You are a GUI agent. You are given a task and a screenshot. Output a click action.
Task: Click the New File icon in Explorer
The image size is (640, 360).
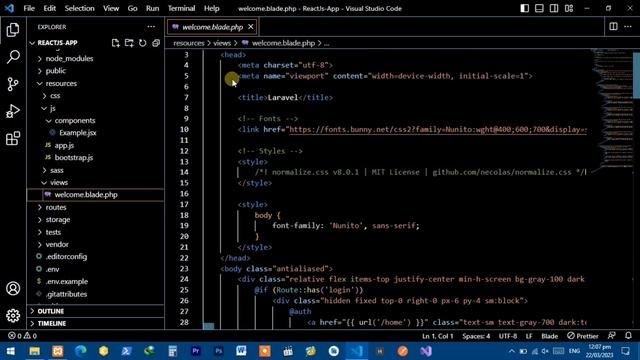click(x=116, y=43)
